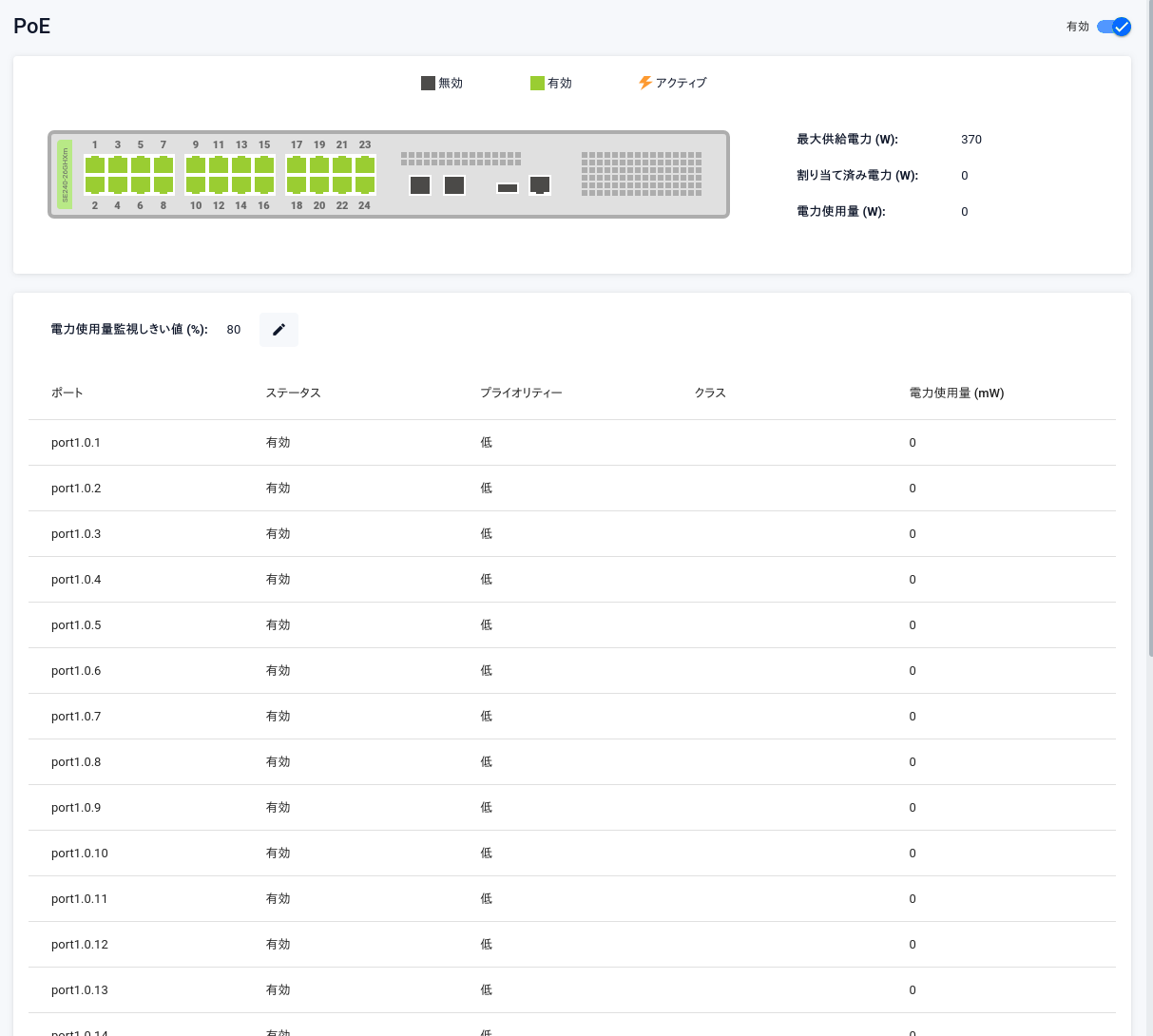Viewport: 1153px width, 1036px height.
Task: Click port 9 on the switch diagram
Action: pos(196,164)
